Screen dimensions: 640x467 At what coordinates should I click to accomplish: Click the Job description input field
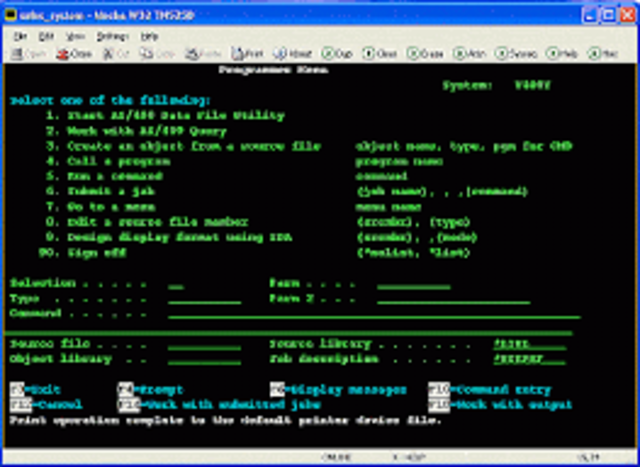coord(529,360)
